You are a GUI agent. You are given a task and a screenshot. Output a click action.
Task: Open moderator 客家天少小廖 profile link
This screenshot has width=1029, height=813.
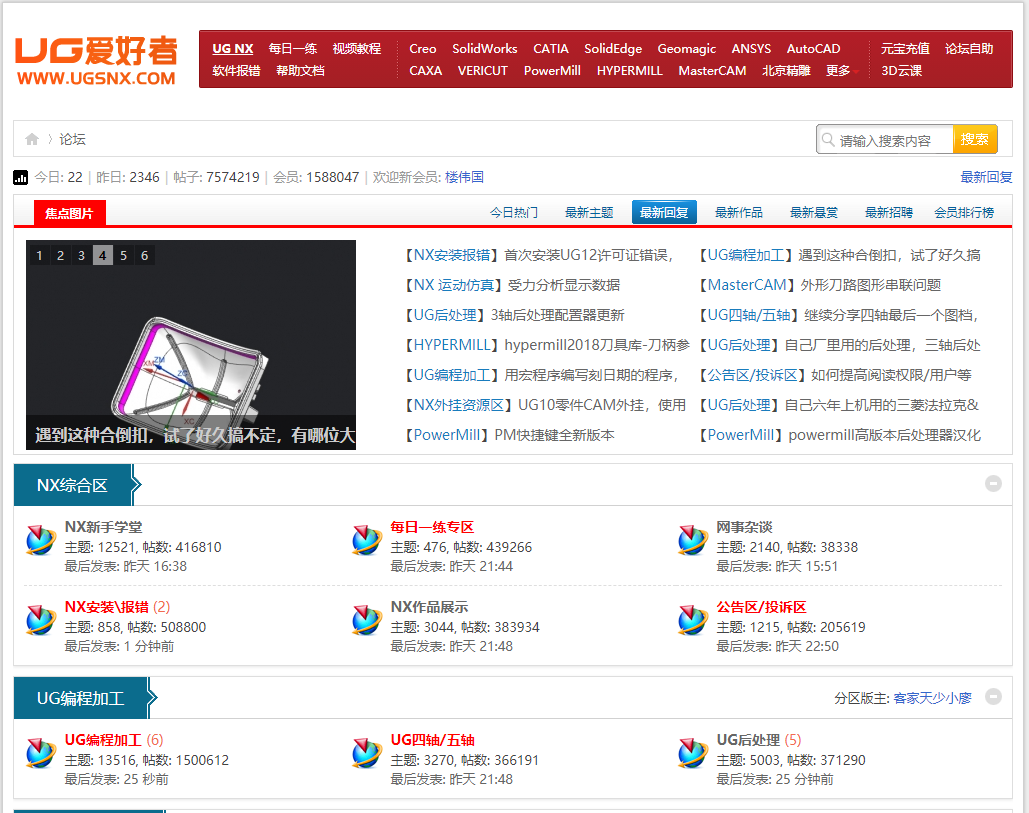[932, 698]
